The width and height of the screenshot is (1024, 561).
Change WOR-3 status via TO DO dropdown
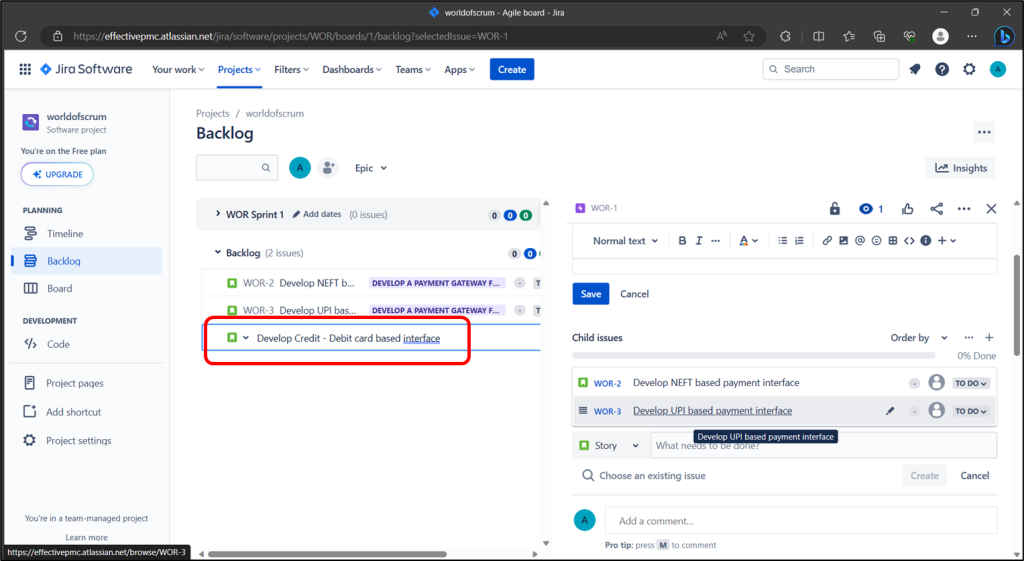[970, 411]
